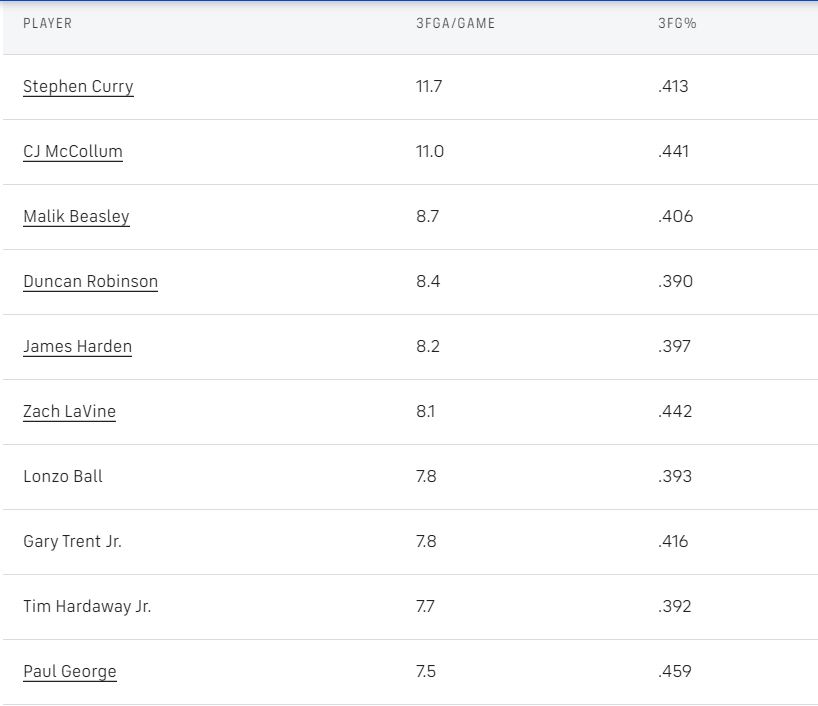818x706 pixels.
Task: Click Paul George's .459 percentage value
Action: click(x=675, y=672)
